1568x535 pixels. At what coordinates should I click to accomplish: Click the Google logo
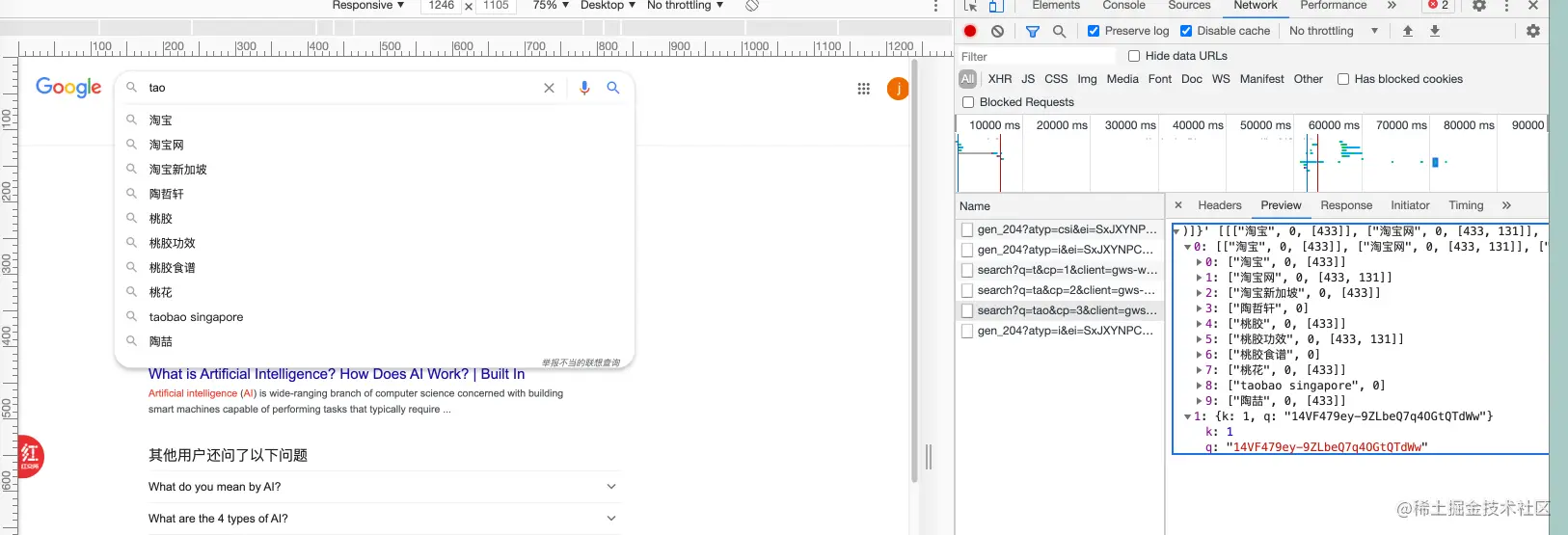[68, 88]
